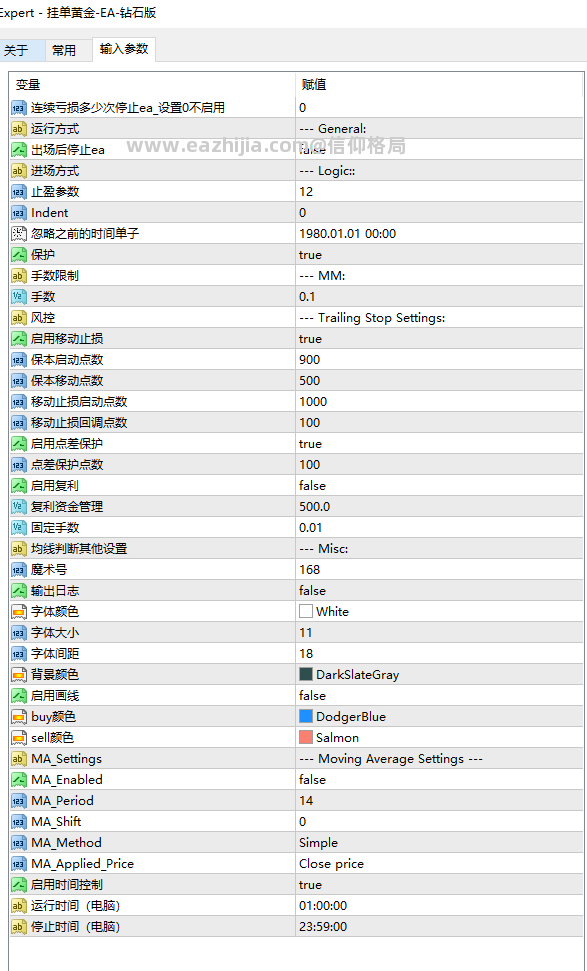Click string icon beside 手数限制
Screen dimensions: 587x971
[19, 276]
